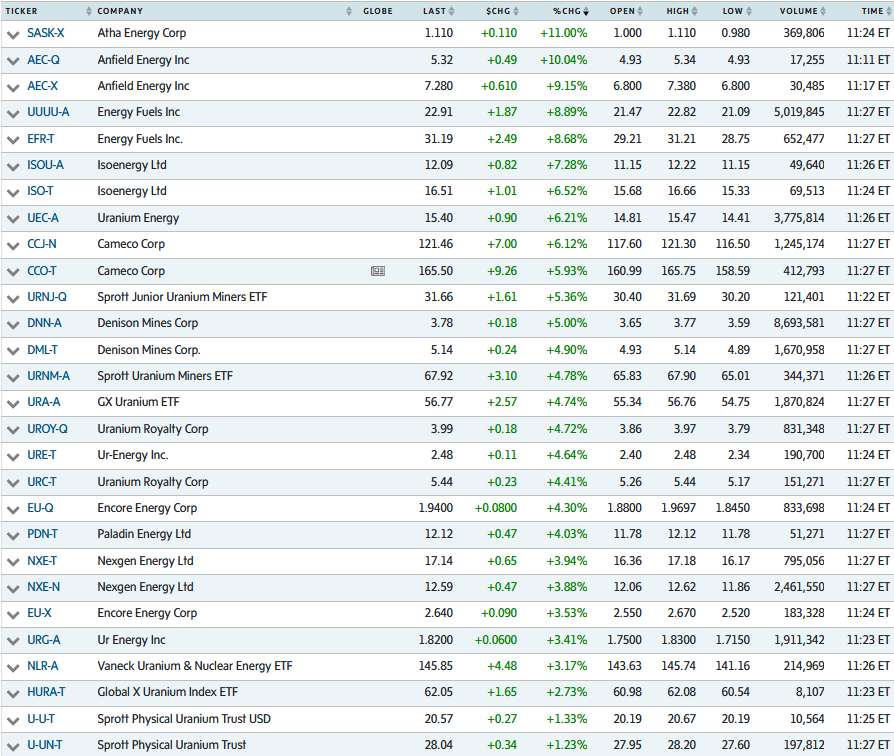Click the 1.7150 low value

[733, 640]
